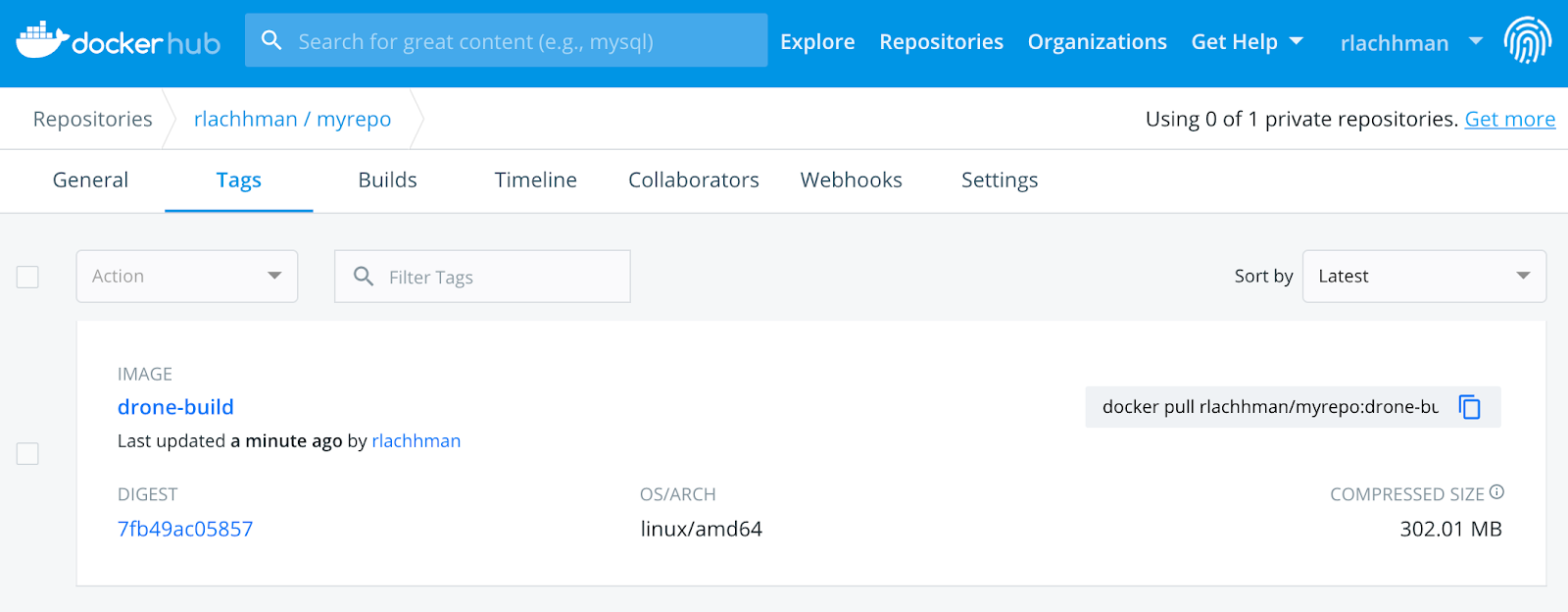1568x612 pixels.
Task: Open the Action dropdown
Action: 187,277
